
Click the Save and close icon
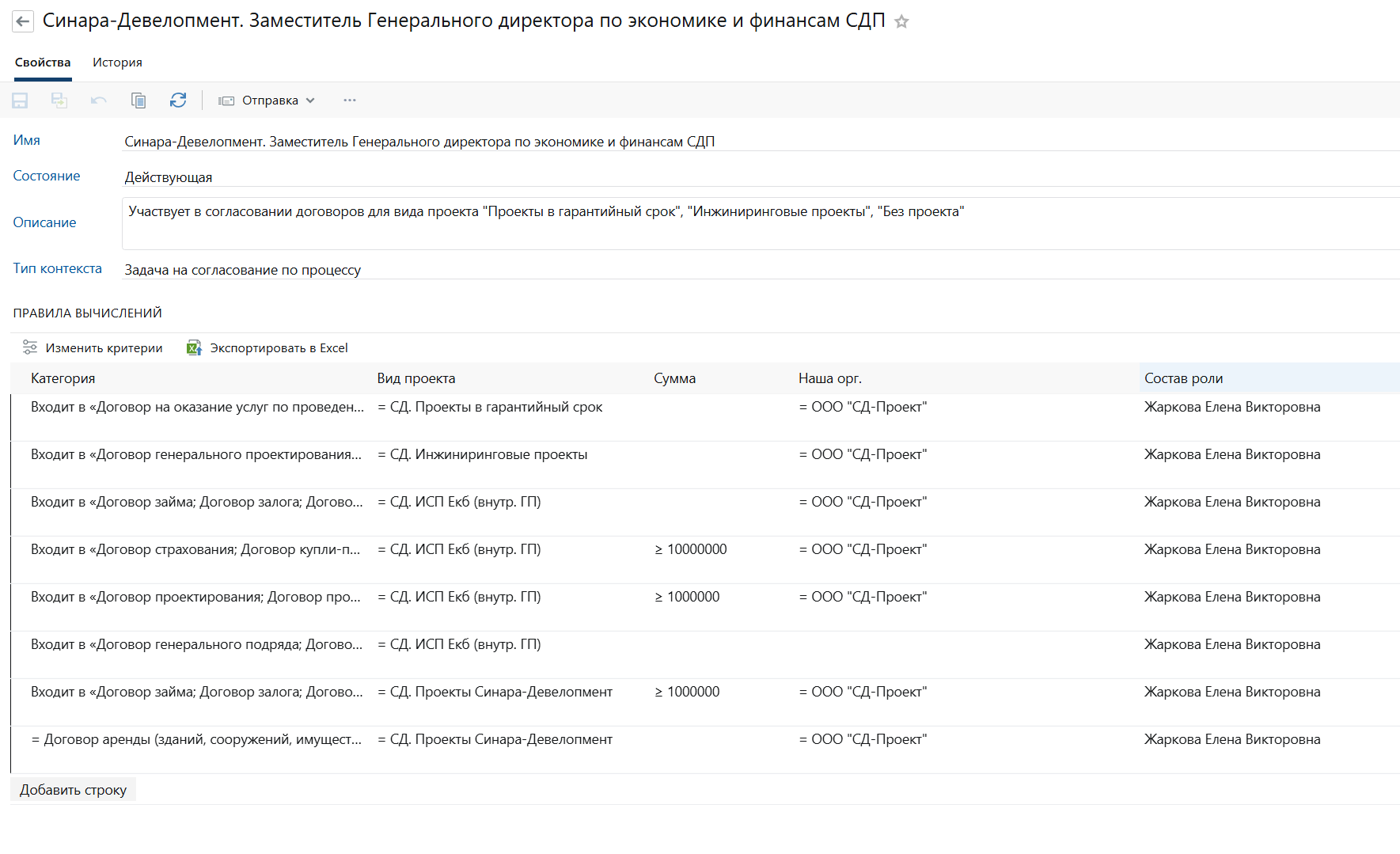click(x=59, y=101)
